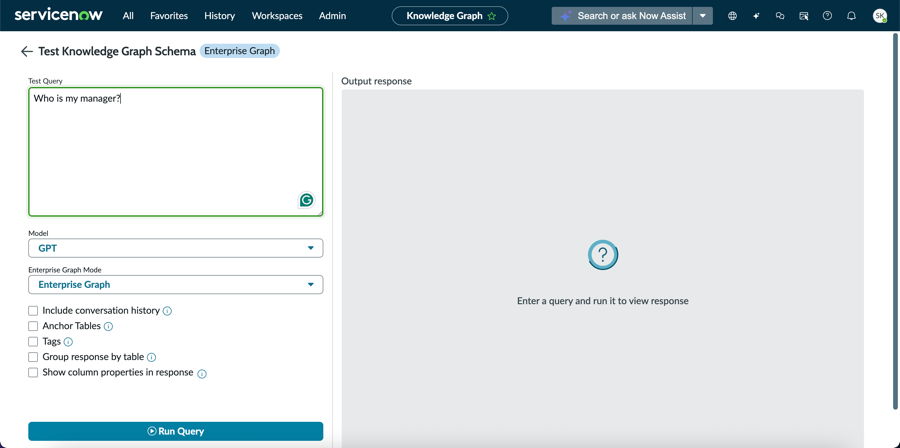Click info icon beside Anchor Tables
Screen dimensions: 900x448
coord(108,326)
